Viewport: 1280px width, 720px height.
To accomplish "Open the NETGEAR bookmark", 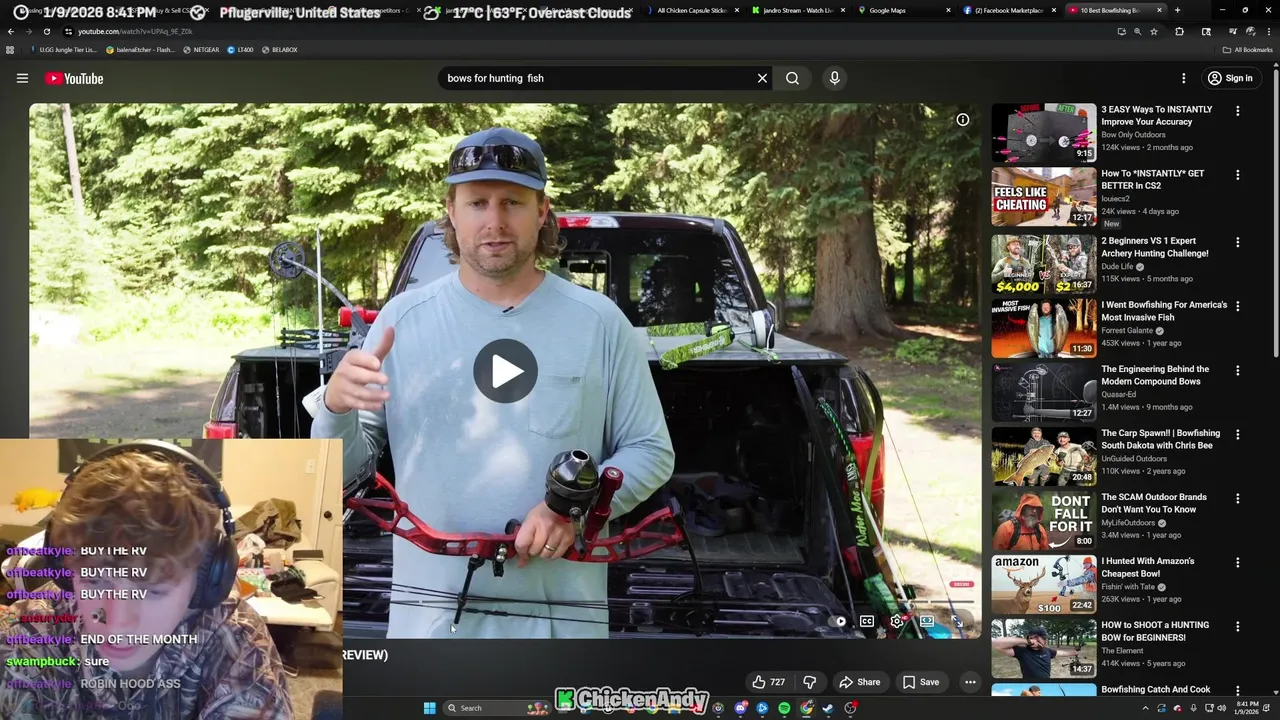I will coord(201,49).
